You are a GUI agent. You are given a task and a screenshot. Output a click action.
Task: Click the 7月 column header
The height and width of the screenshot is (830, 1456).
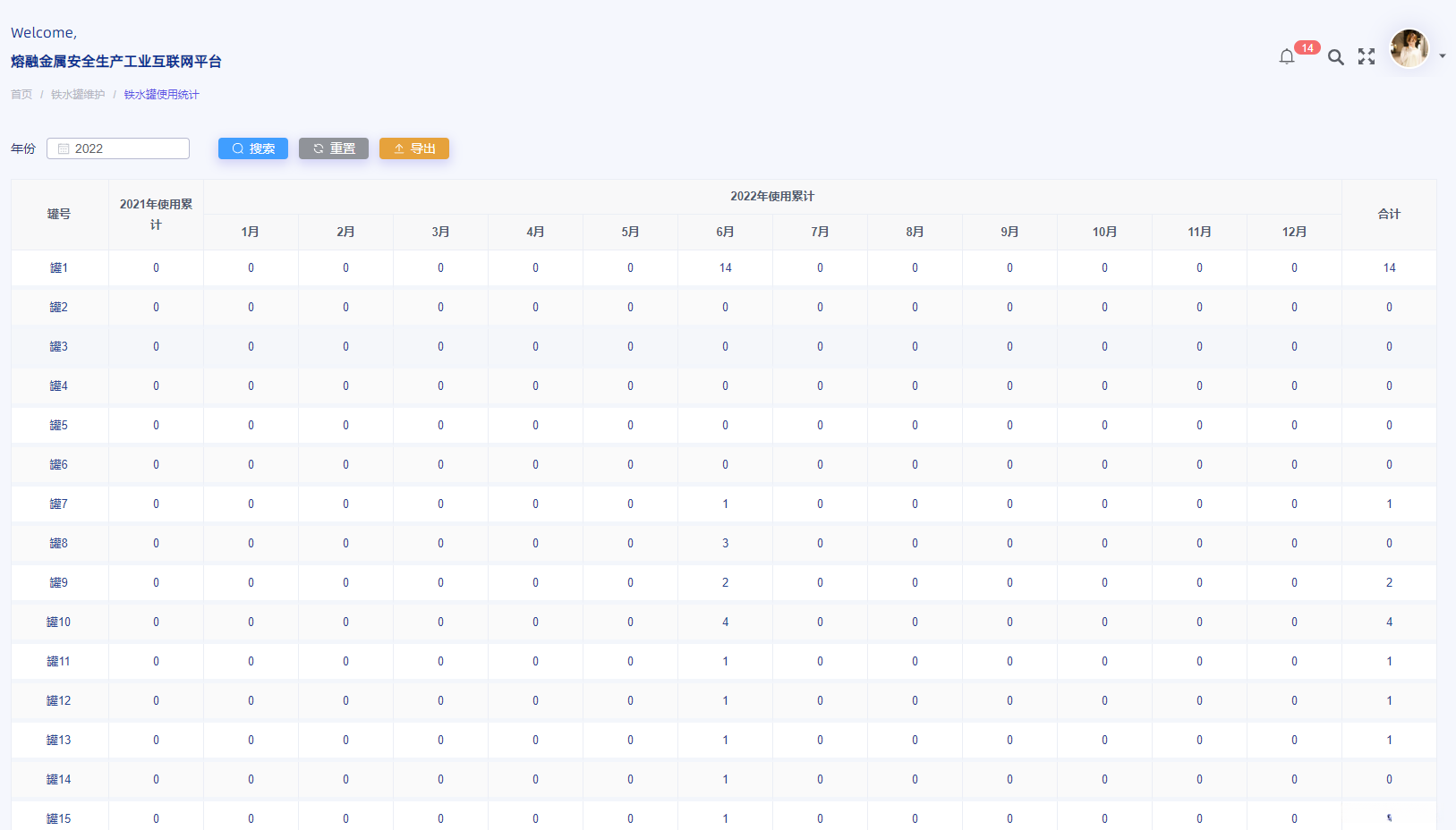pyautogui.click(x=820, y=233)
